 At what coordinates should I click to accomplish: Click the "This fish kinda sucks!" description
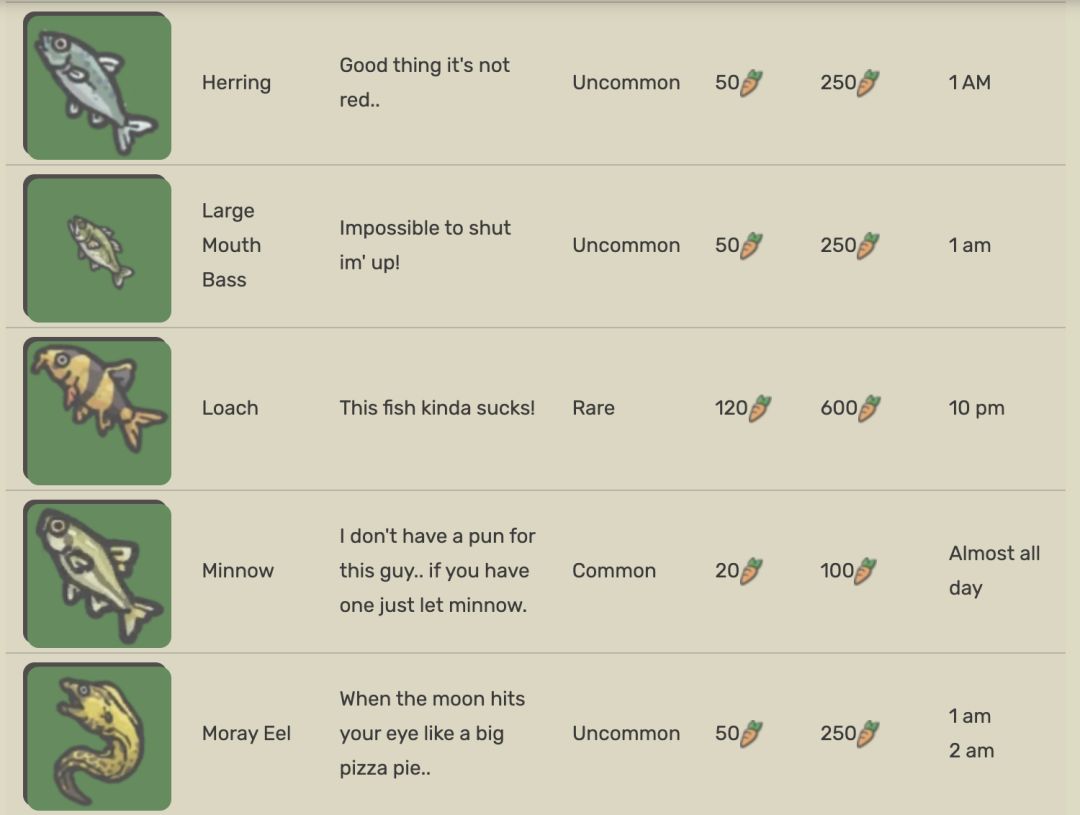click(437, 408)
